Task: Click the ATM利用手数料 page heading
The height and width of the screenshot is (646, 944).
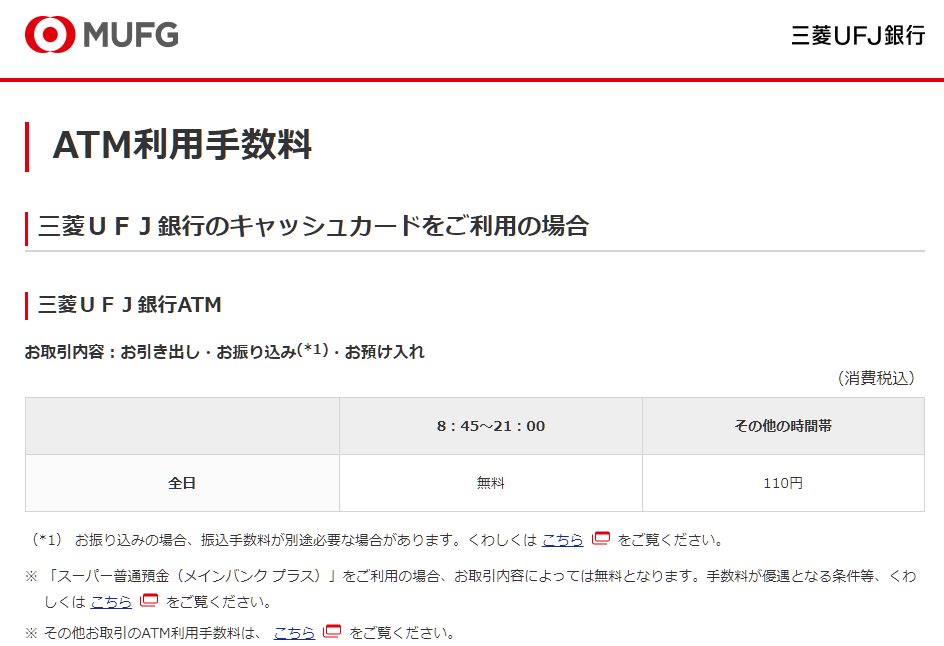Action: coord(182,145)
